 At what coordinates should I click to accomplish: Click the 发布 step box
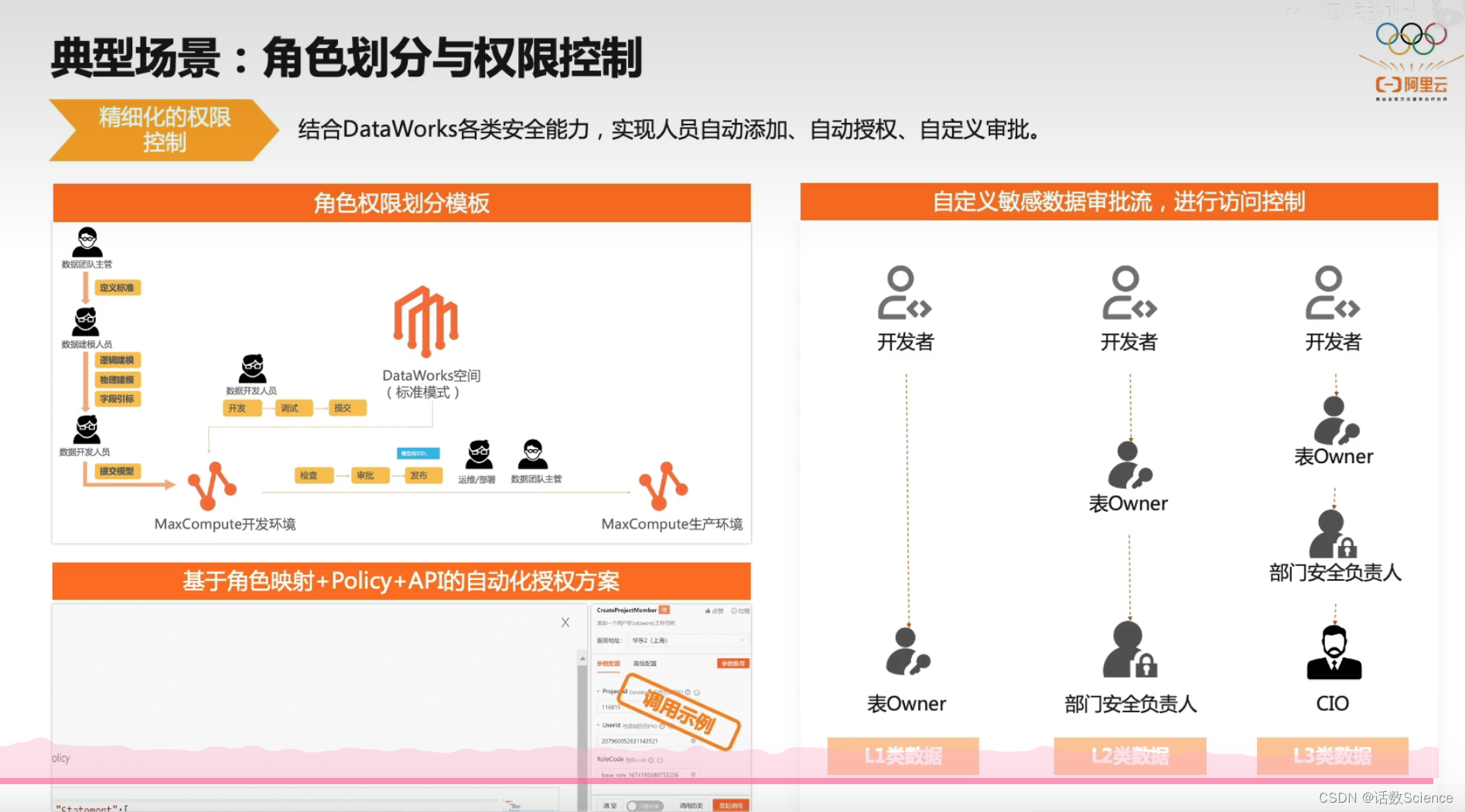point(423,476)
